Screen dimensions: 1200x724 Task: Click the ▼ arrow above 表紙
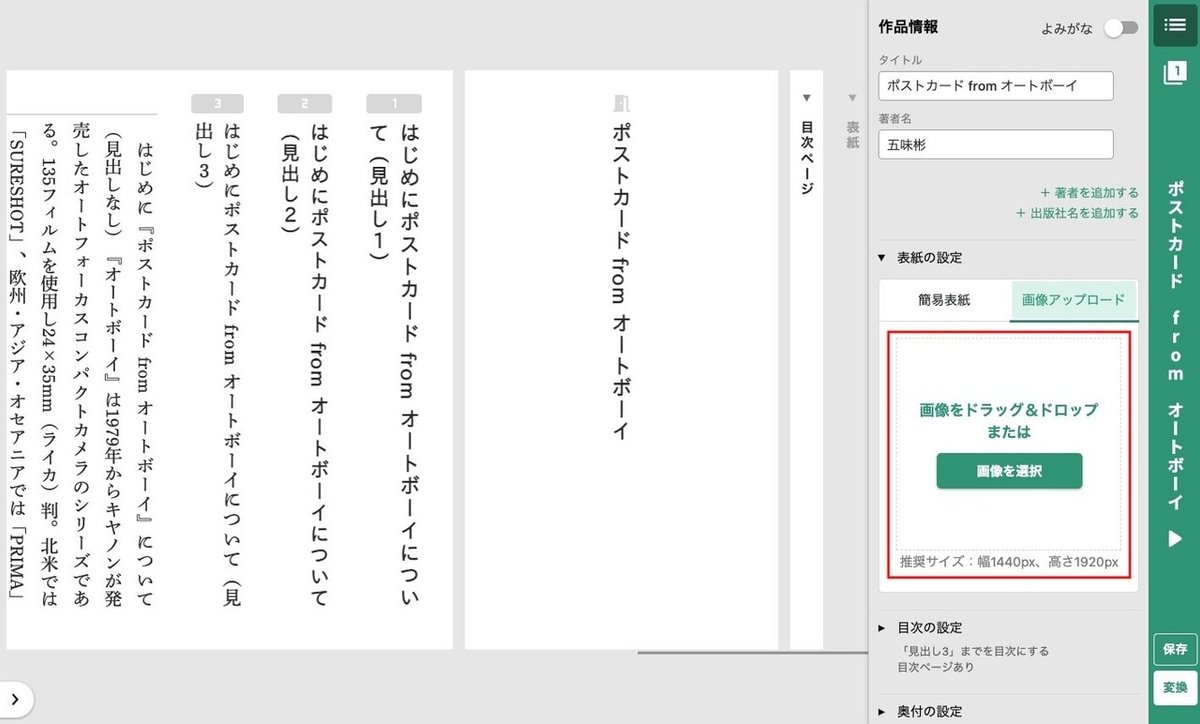coord(852,98)
